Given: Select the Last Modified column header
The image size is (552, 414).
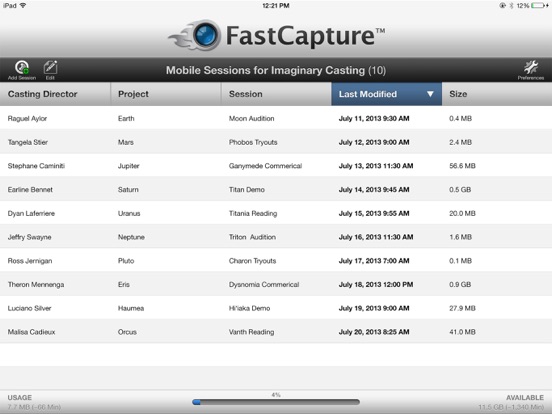Looking at the screenshot, I should click(x=386, y=94).
